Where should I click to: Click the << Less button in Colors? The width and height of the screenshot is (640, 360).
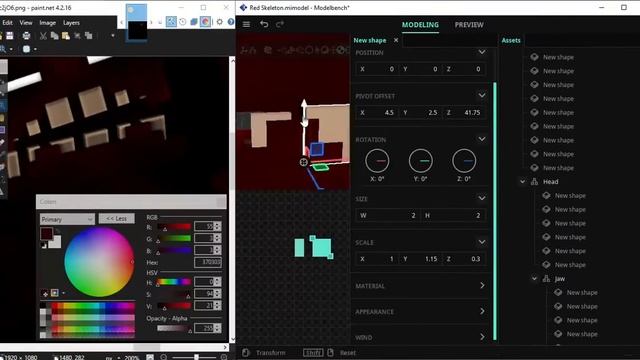click(x=116, y=219)
